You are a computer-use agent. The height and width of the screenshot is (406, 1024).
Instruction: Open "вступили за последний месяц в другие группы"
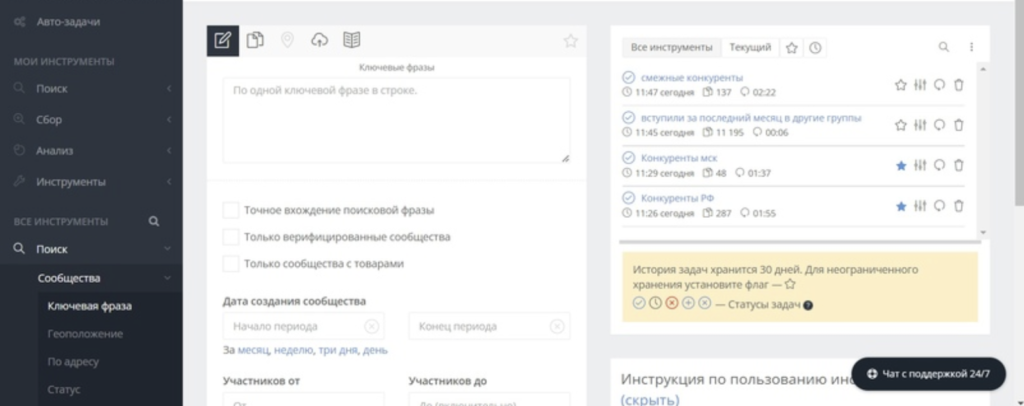(751, 118)
